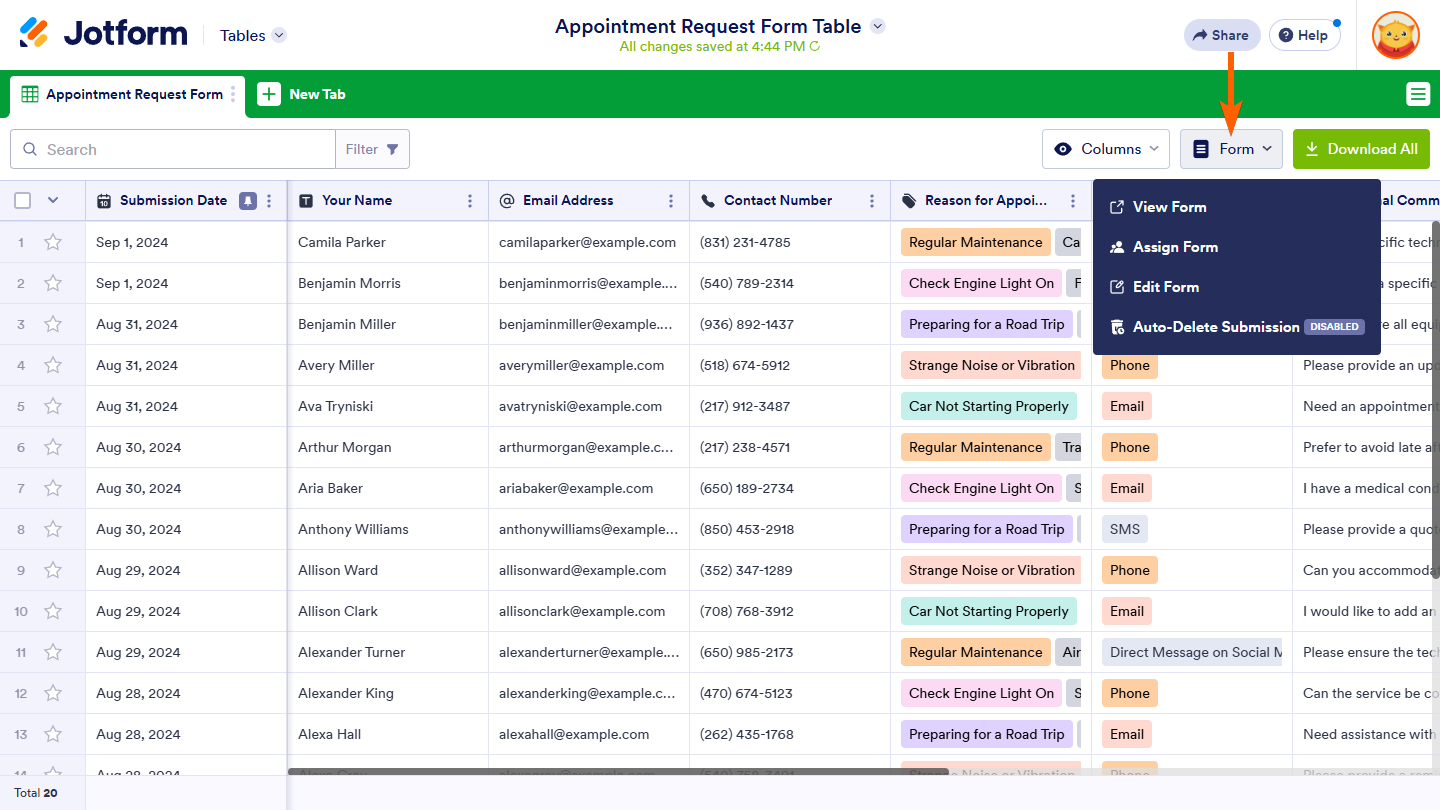Click the hamburger menu icon on the green bar
The height and width of the screenshot is (810, 1440).
[x=1417, y=94]
